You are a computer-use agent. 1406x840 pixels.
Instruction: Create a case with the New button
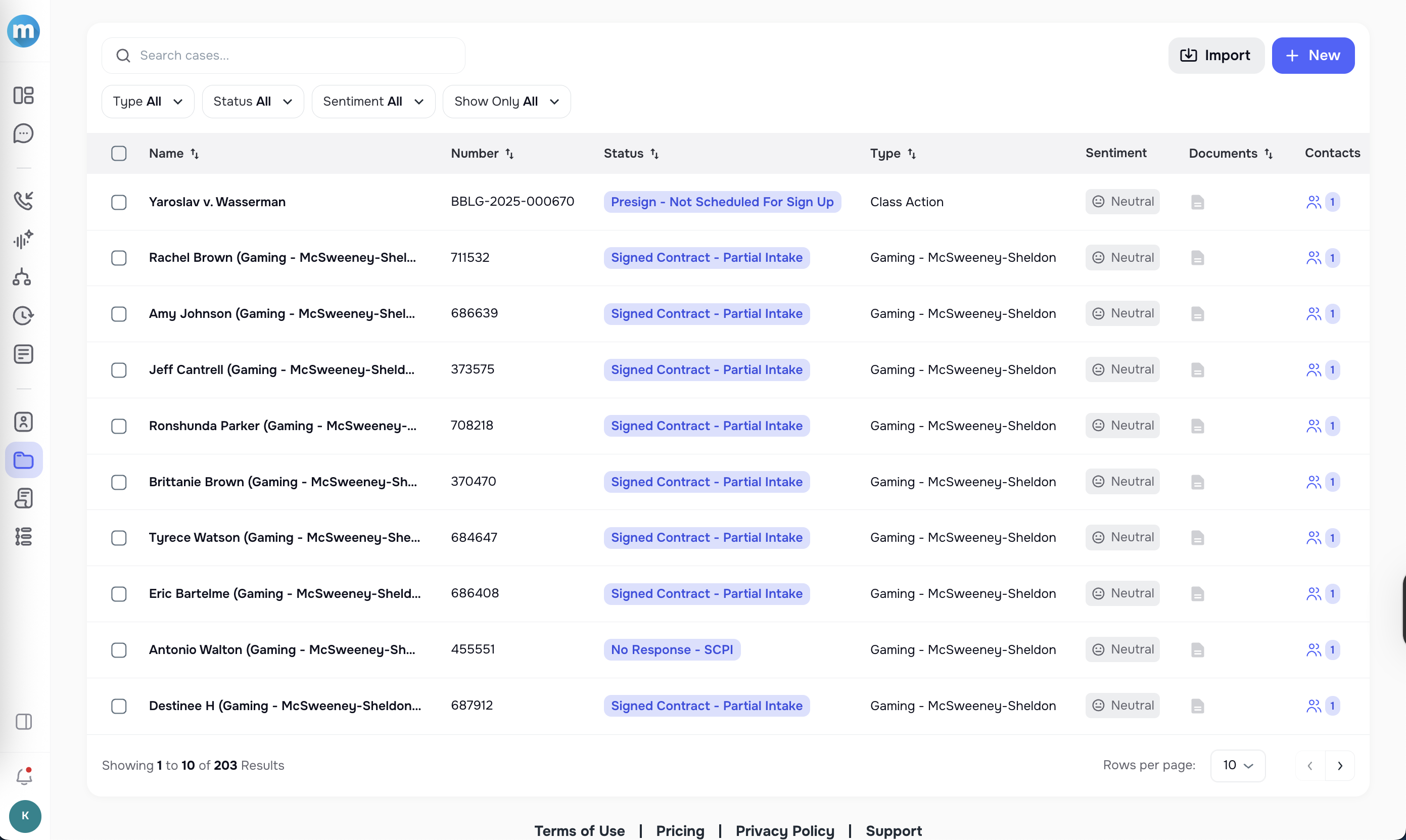(x=1313, y=55)
